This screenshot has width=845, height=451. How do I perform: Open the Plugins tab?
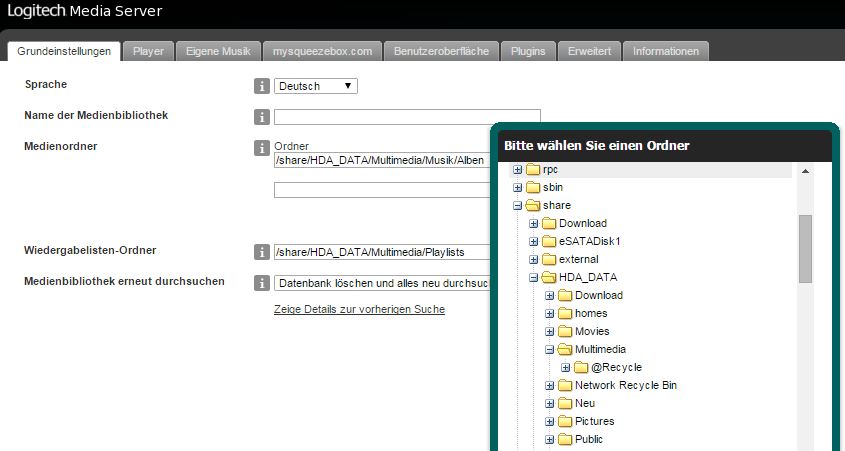point(528,51)
